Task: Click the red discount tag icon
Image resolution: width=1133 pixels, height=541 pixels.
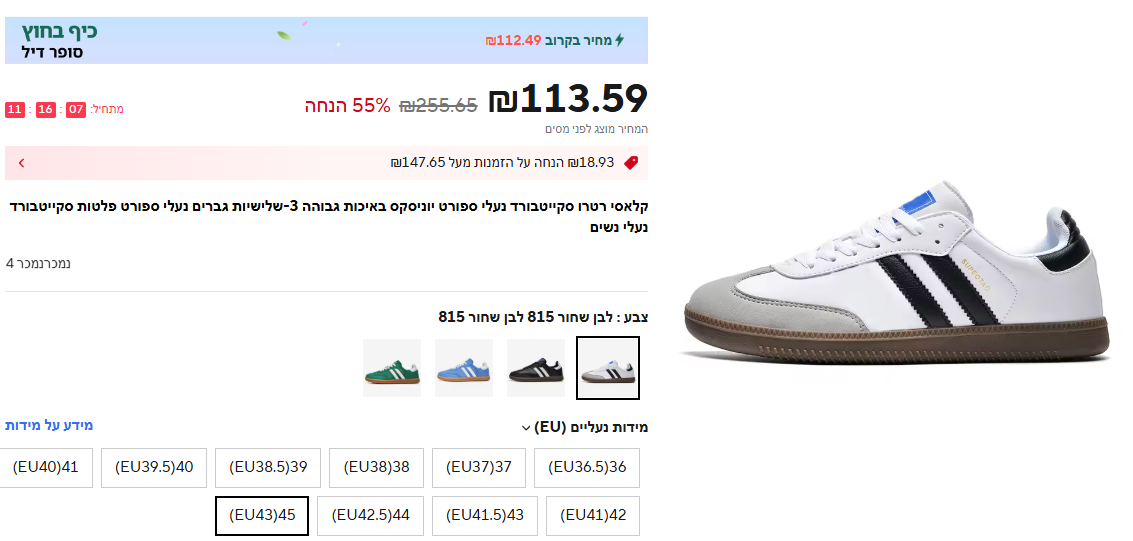Action: click(630, 162)
